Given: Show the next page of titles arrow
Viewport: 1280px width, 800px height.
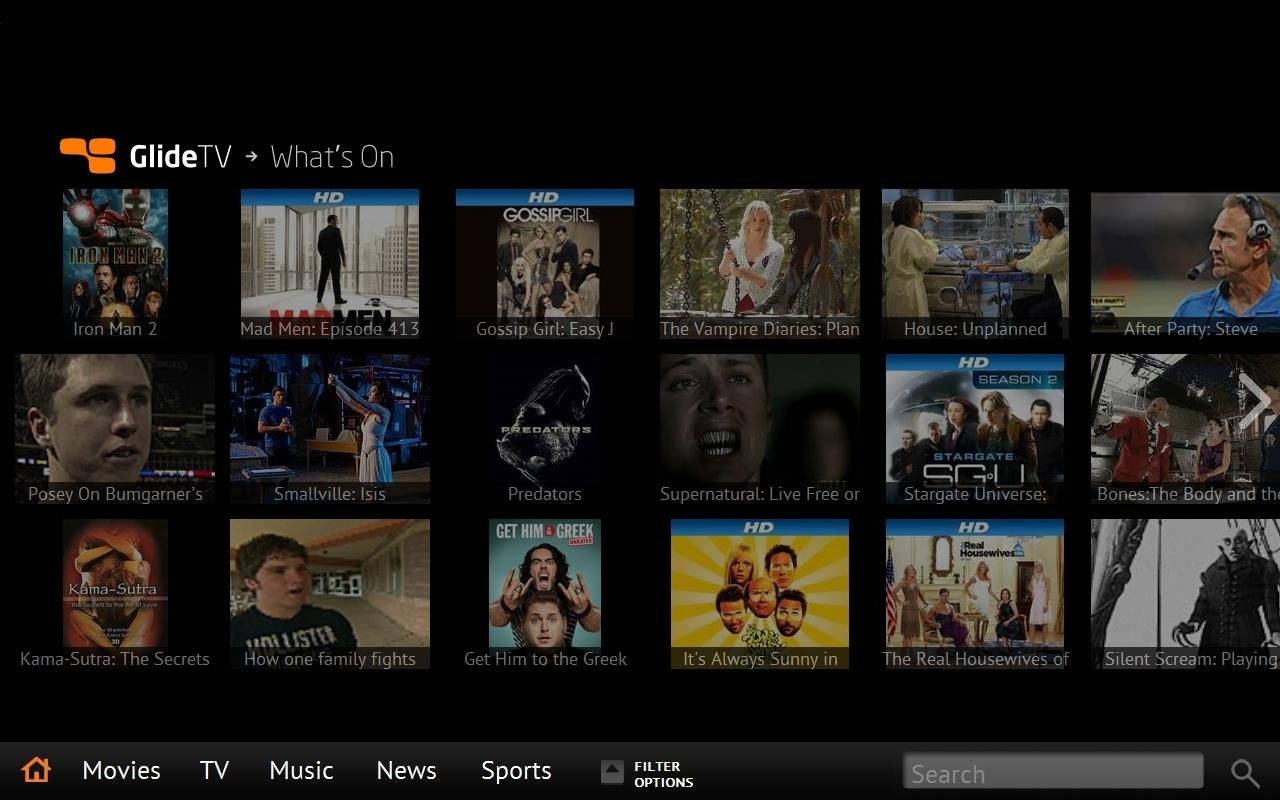Looking at the screenshot, I should tap(1255, 402).
